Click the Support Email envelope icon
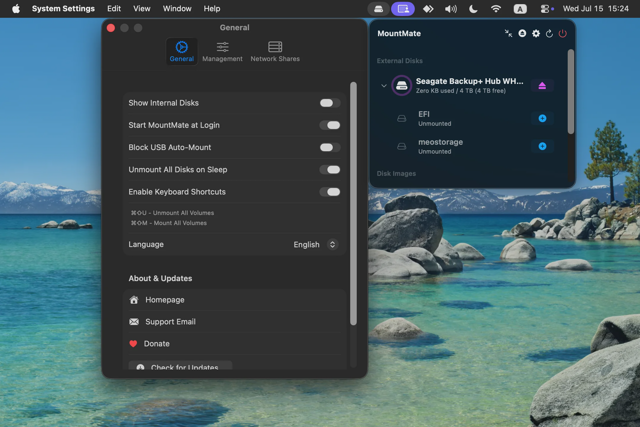The width and height of the screenshot is (640, 427). tap(134, 322)
